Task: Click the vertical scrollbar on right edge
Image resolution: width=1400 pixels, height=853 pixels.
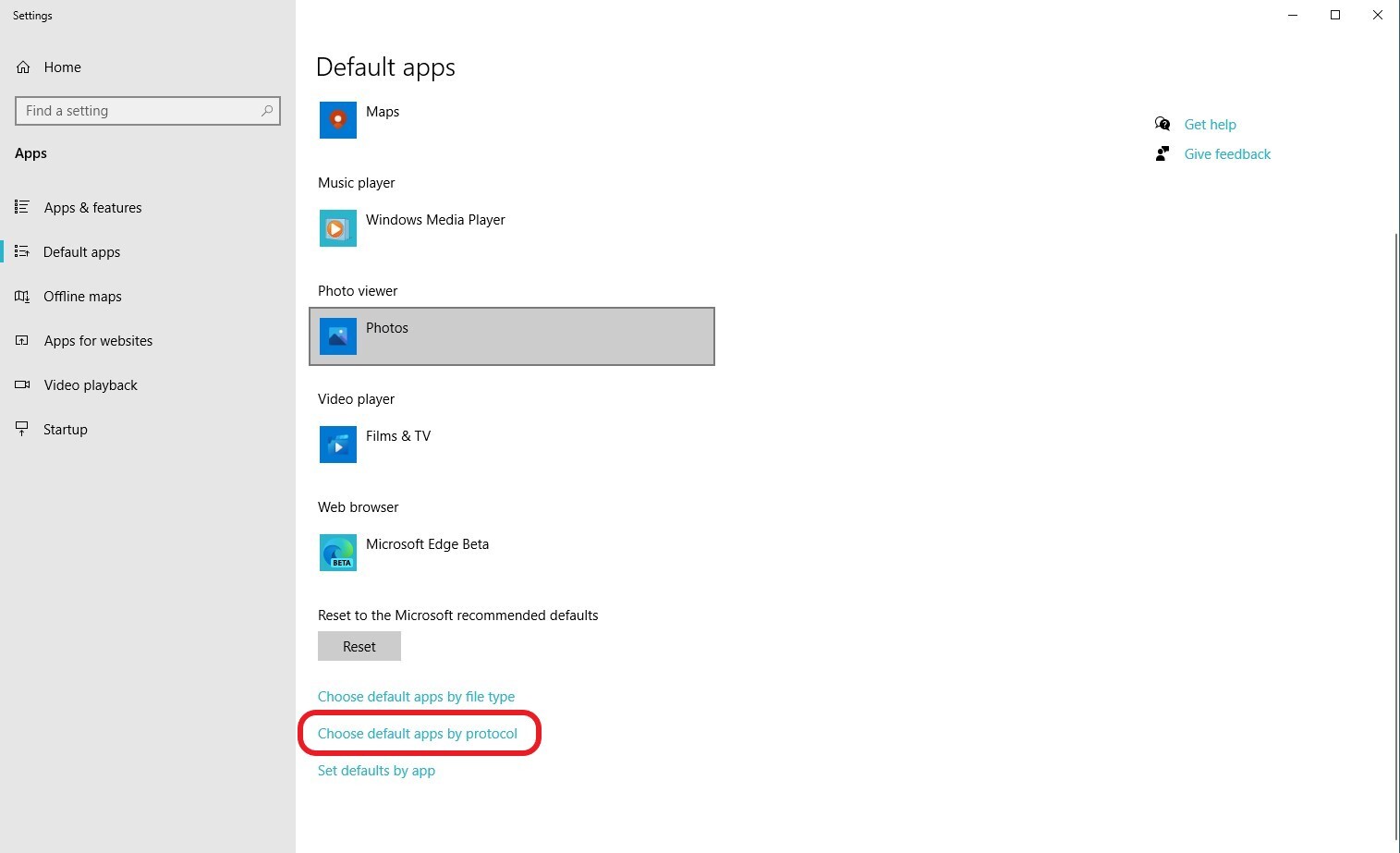Action: 1396,536
